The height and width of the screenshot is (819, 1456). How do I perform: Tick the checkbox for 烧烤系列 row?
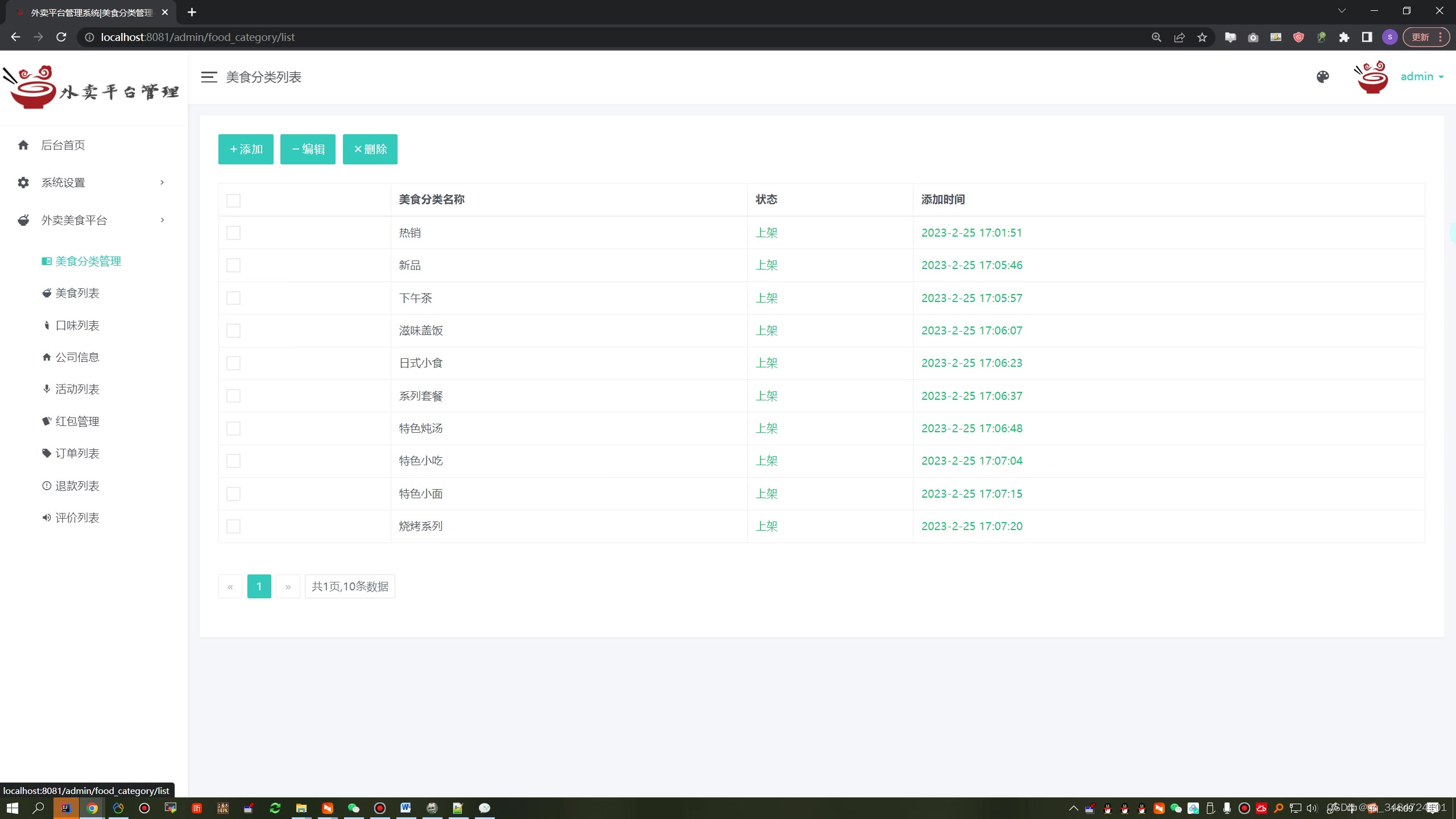233,526
